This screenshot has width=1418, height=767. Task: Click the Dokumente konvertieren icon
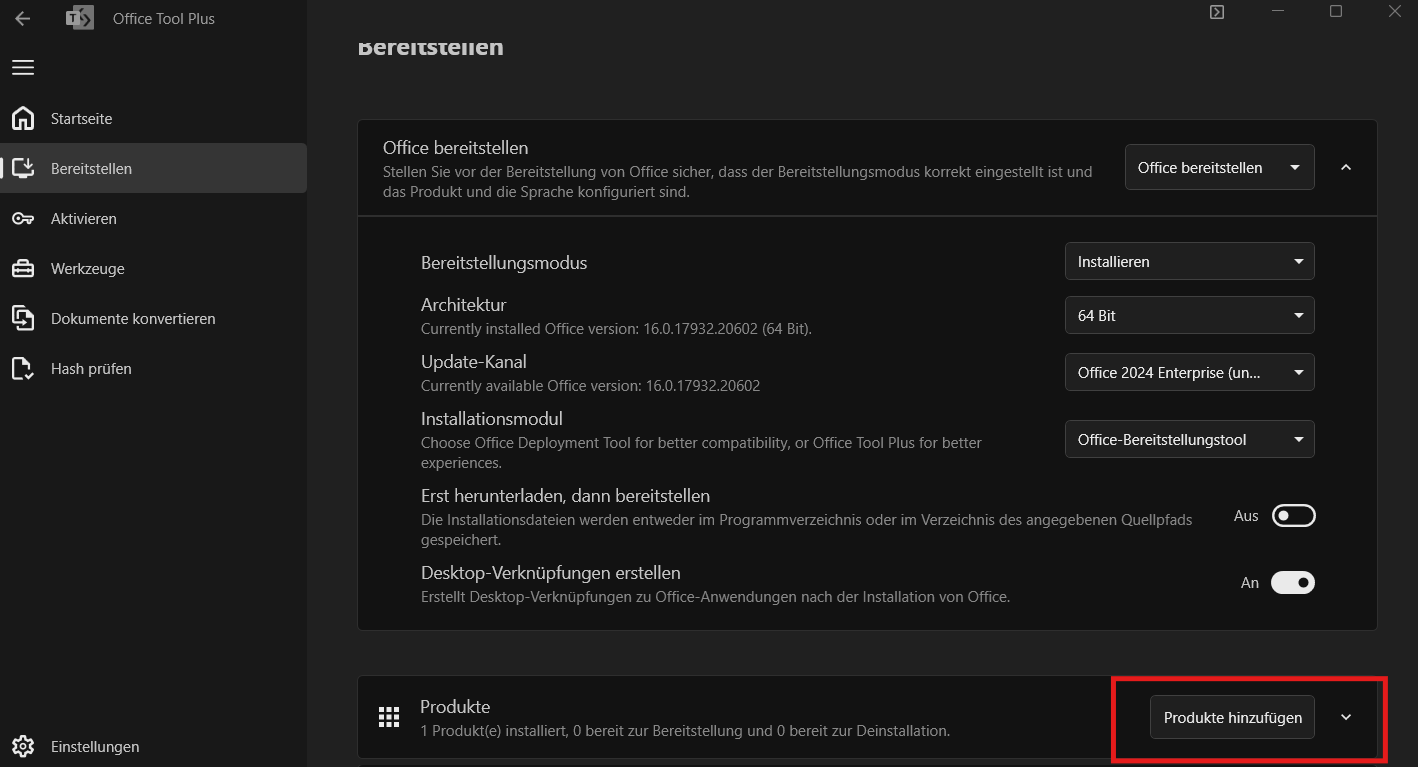pyautogui.click(x=22, y=319)
